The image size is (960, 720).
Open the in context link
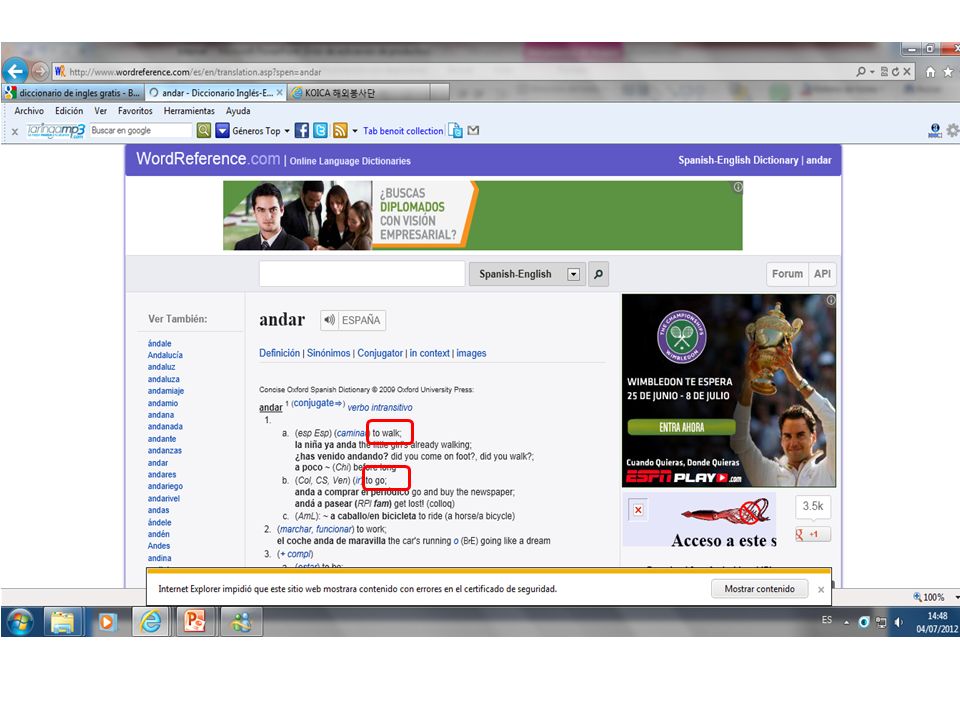429,353
